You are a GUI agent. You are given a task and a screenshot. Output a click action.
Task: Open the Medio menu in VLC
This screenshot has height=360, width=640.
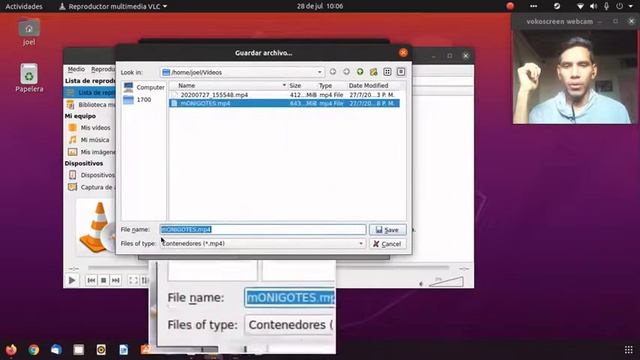click(76, 69)
